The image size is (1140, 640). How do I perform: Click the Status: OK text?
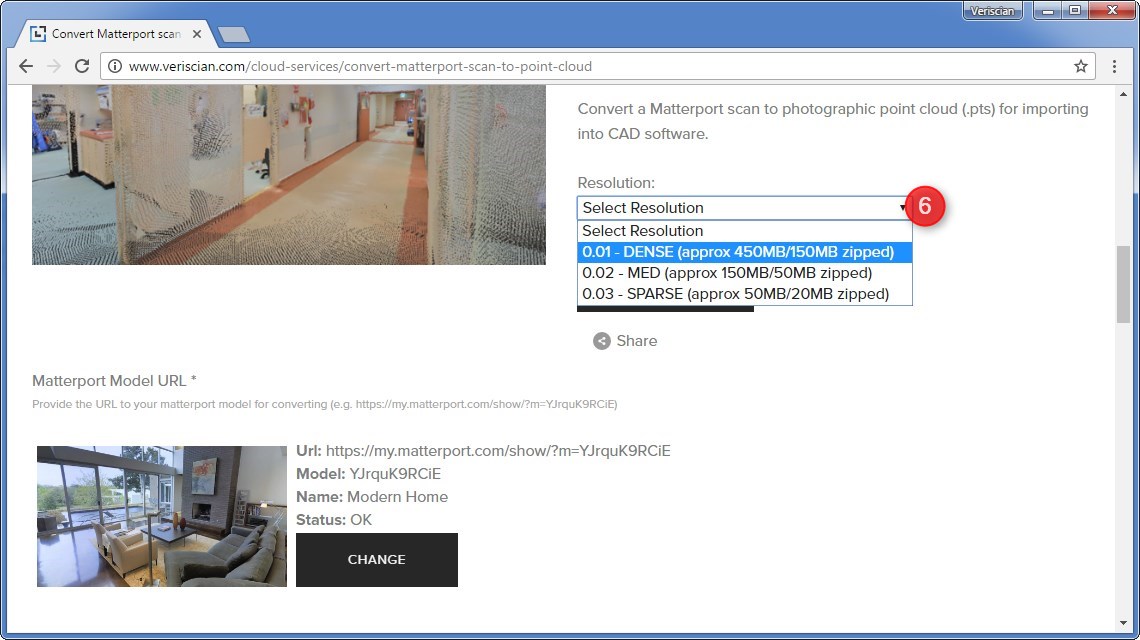point(334,520)
